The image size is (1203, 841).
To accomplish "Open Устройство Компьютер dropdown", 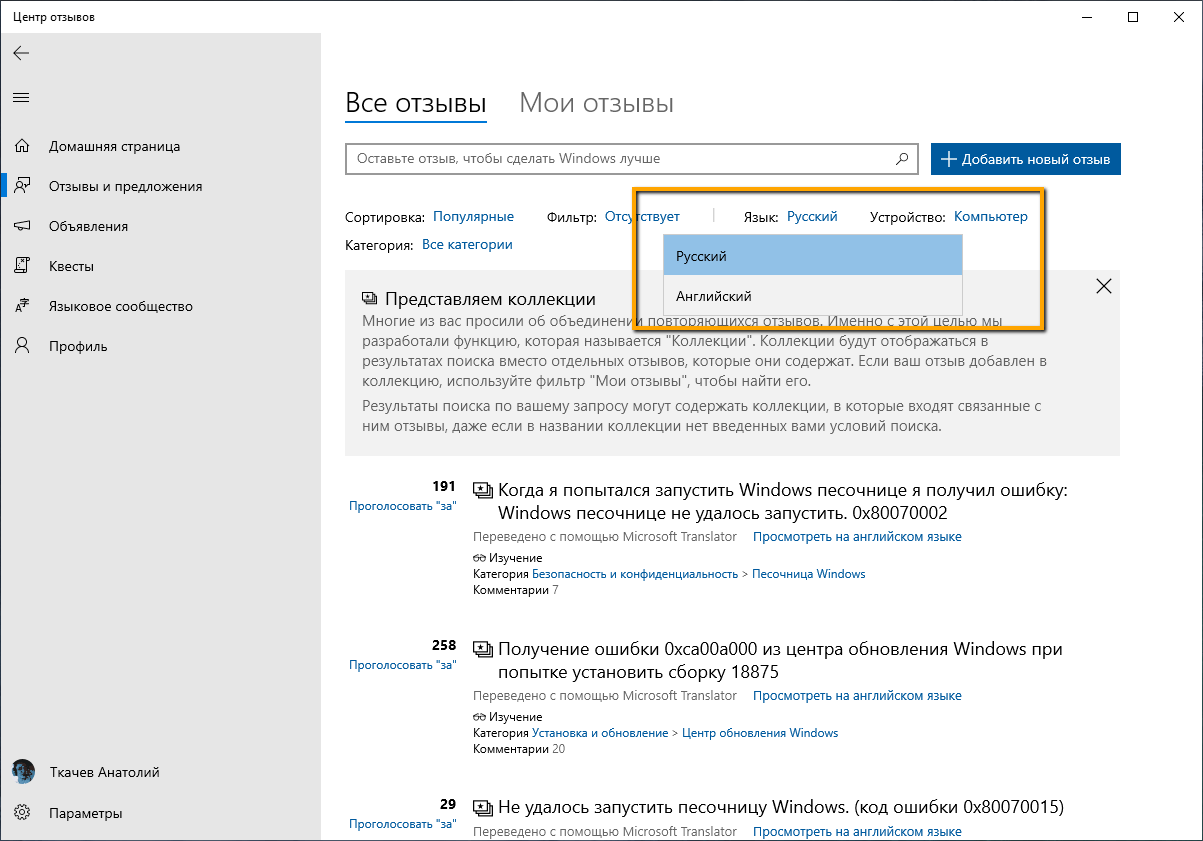I will click(990, 216).
